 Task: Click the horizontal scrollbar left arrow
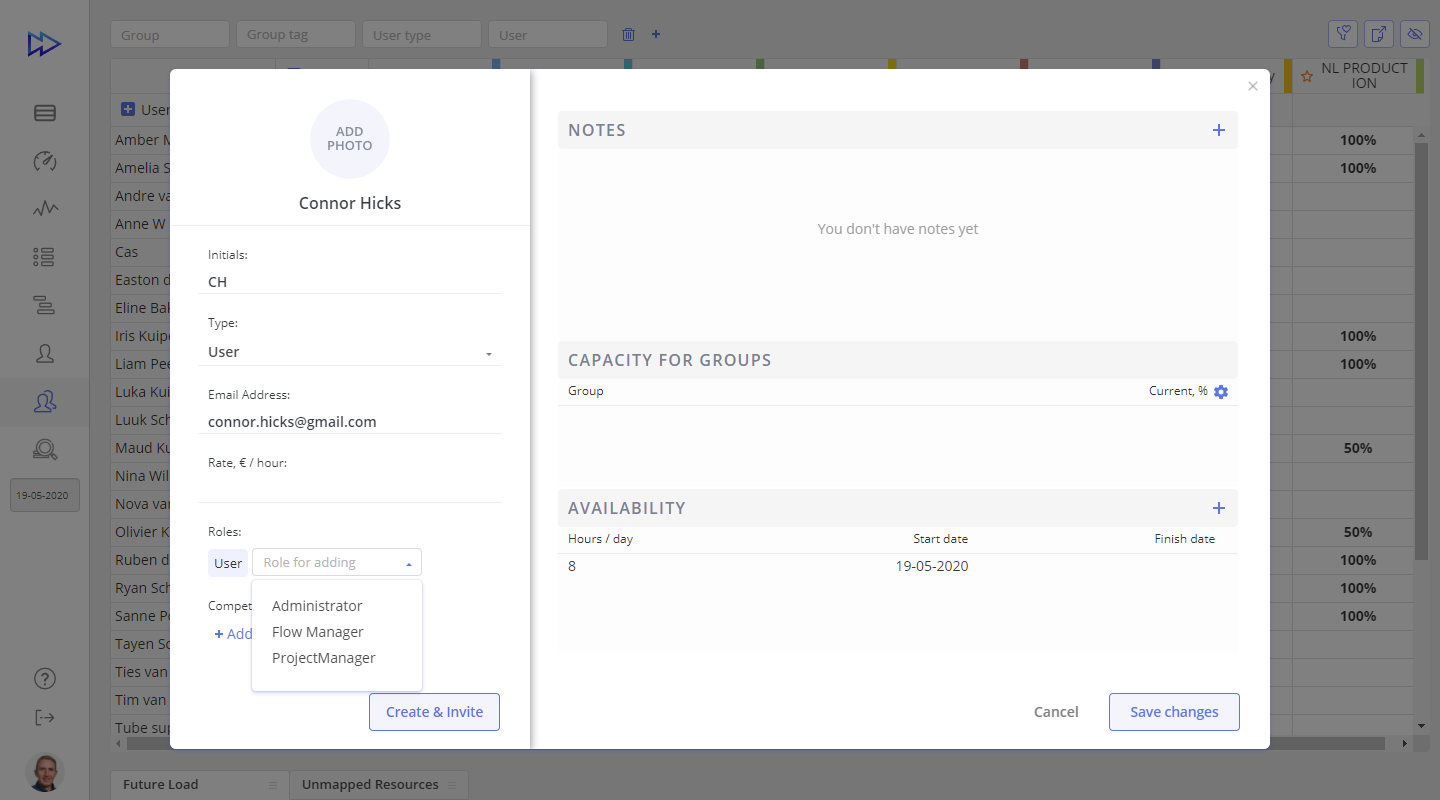[x=119, y=744]
